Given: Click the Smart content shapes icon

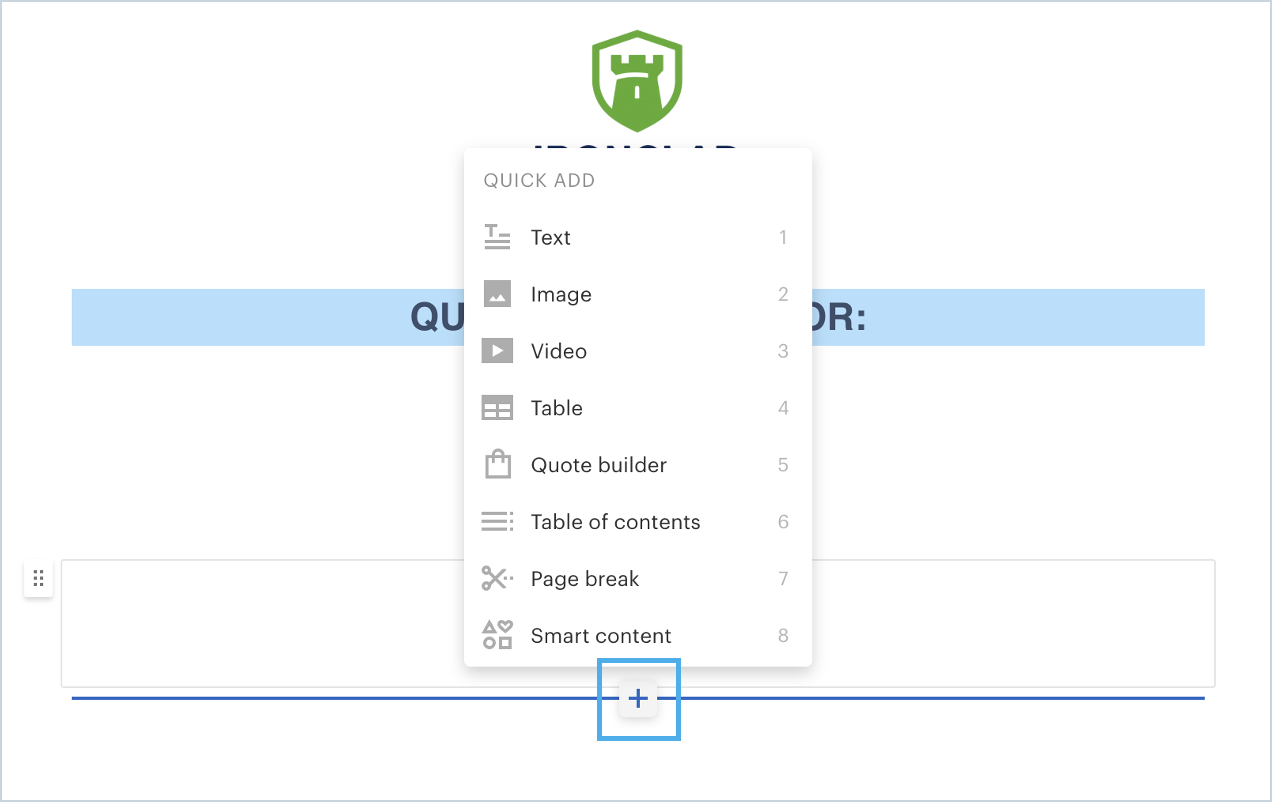Looking at the screenshot, I should click(x=497, y=636).
